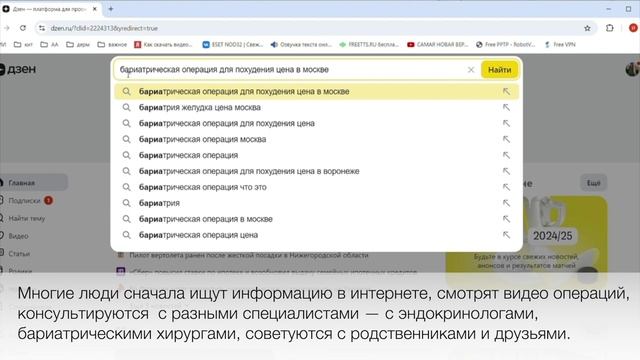Screen dimensions: 640x360
Task: Open the ESET NOD32 bookmark
Action: 233,44
